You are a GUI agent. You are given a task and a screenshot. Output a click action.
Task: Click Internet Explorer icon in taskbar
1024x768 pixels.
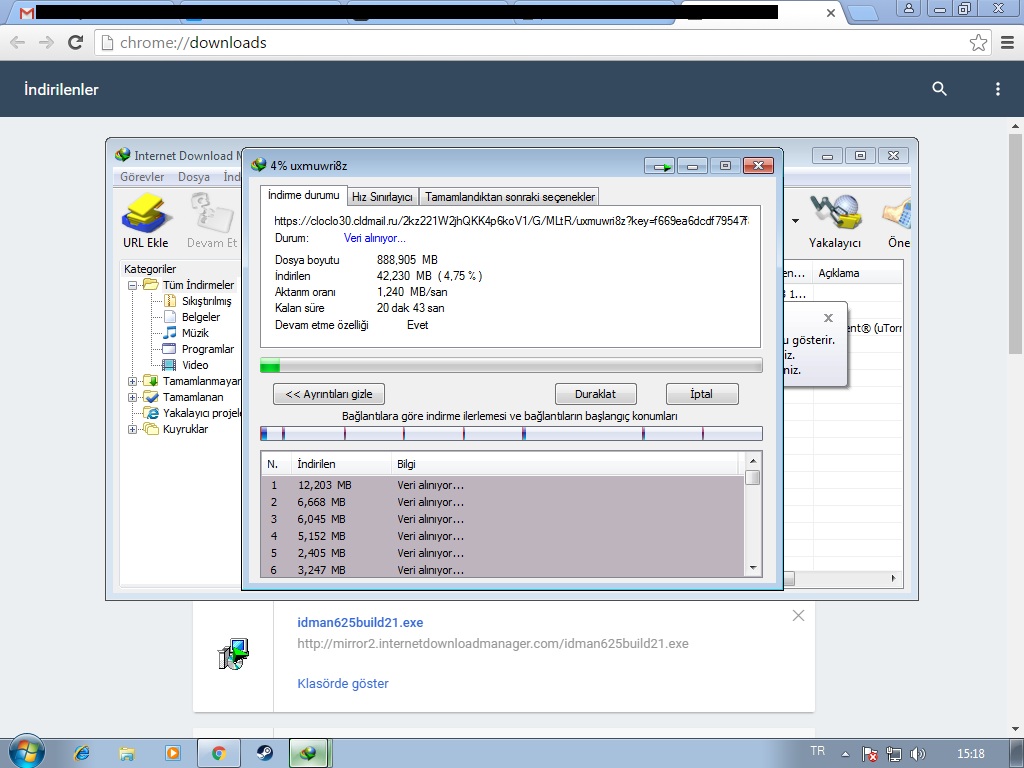pos(82,753)
